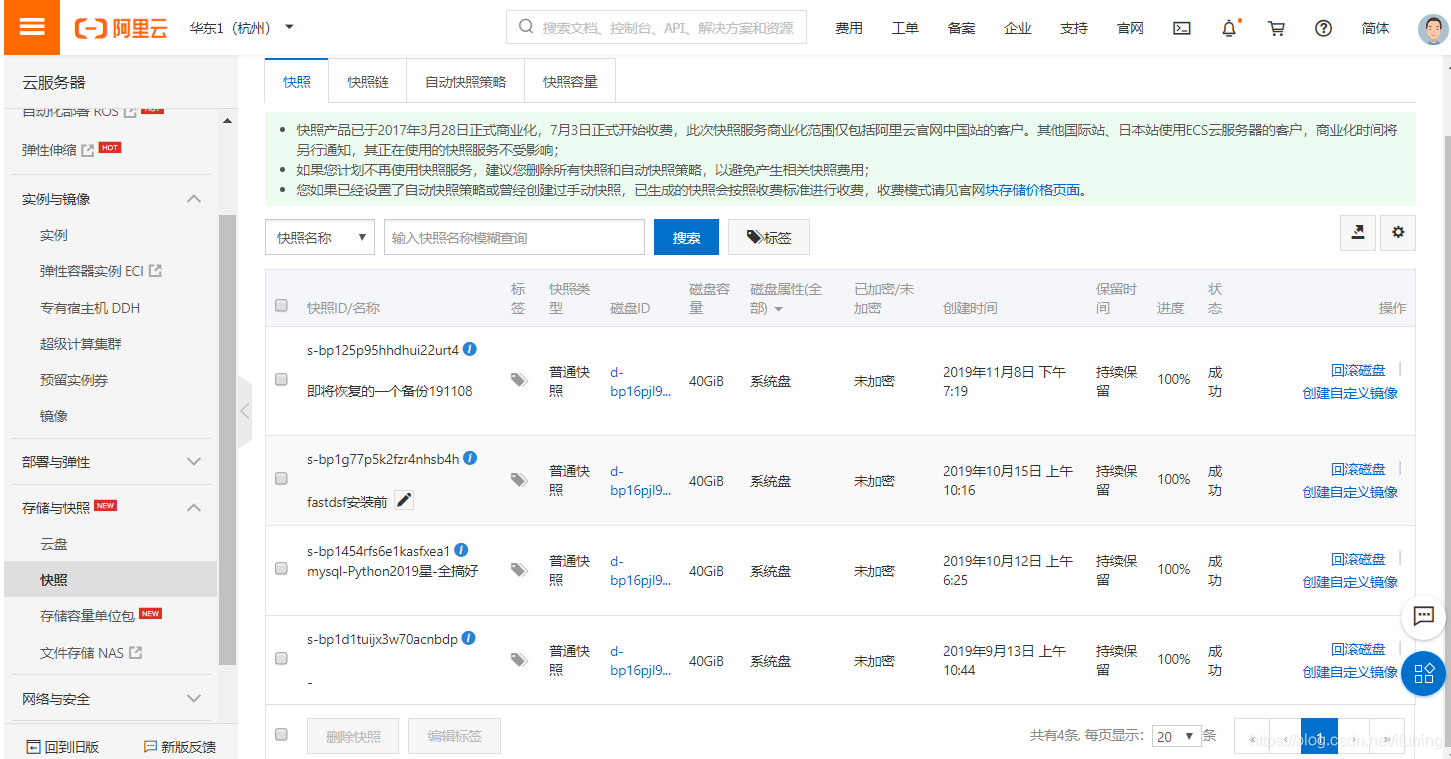1451x759 pixels.
Task: Switch to 自动快照策略 tab
Action: [x=466, y=82]
